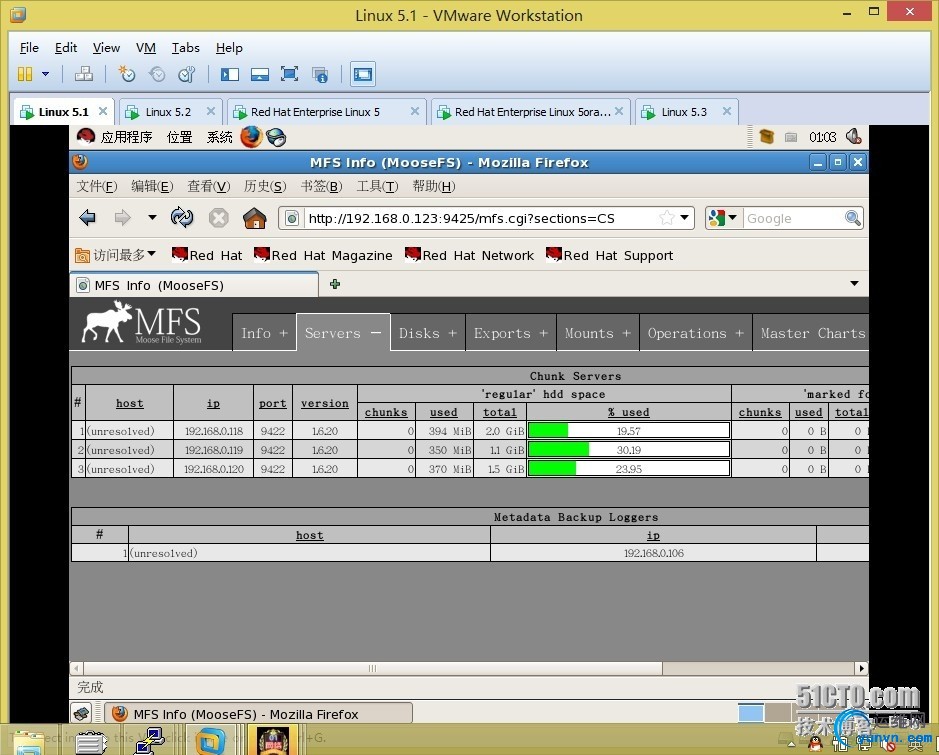
Task: Collapse Servers section with minus sign
Action: pos(376,333)
